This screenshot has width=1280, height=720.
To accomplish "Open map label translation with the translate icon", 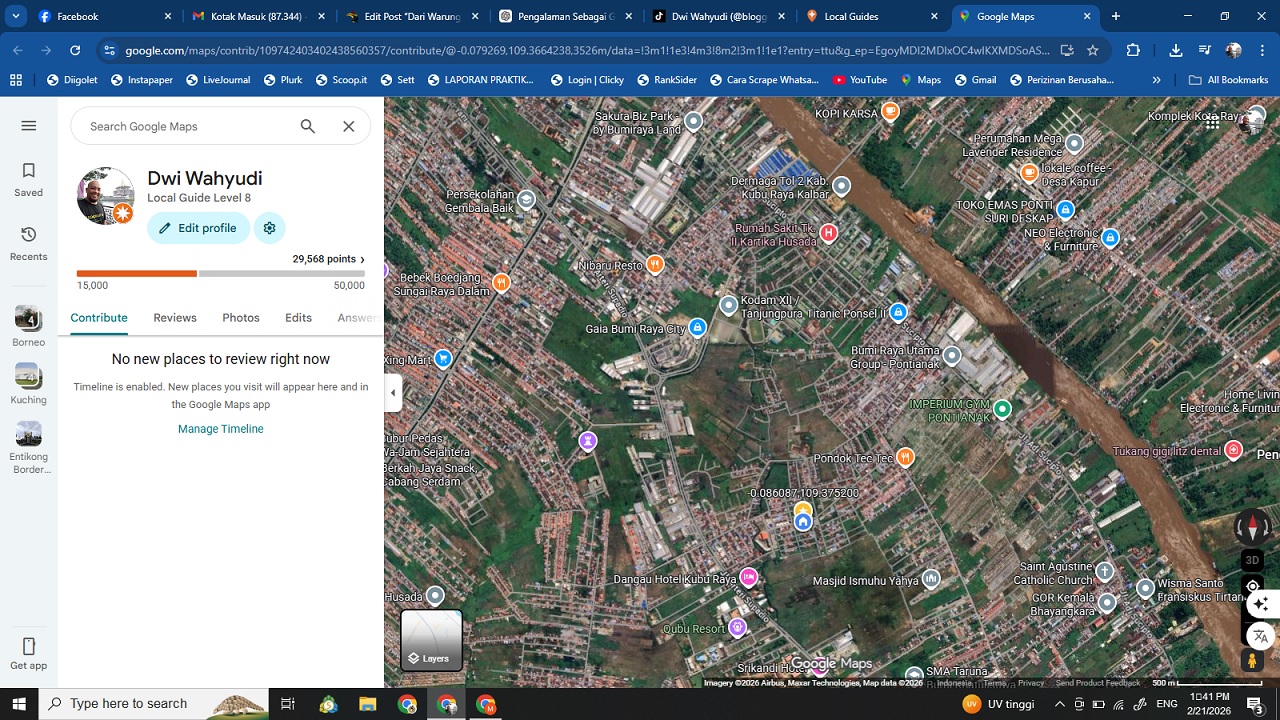I will coord(1259,635).
